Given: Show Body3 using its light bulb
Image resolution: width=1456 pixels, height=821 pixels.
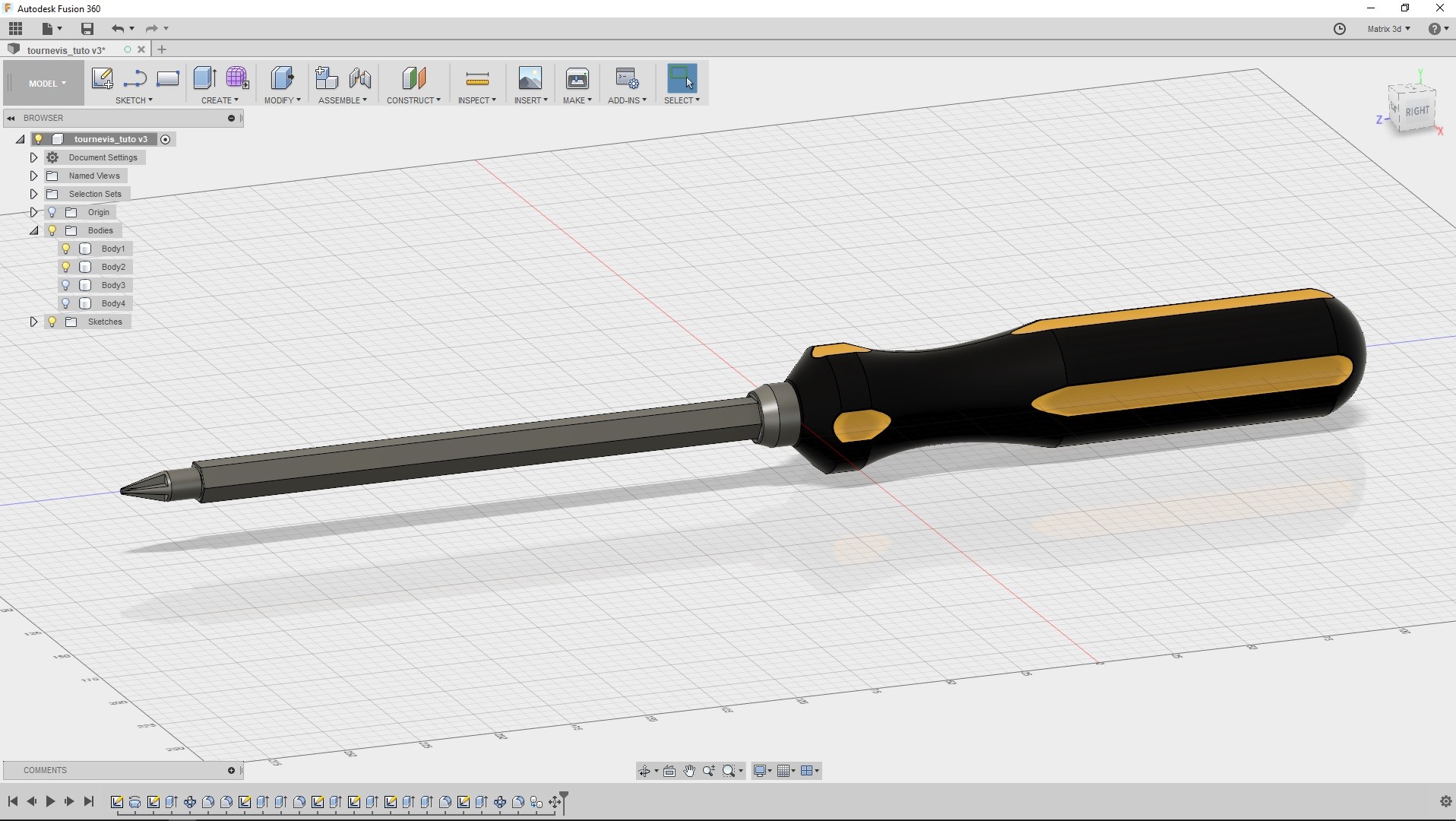Looking at the screenshot, I should [66, 285].
